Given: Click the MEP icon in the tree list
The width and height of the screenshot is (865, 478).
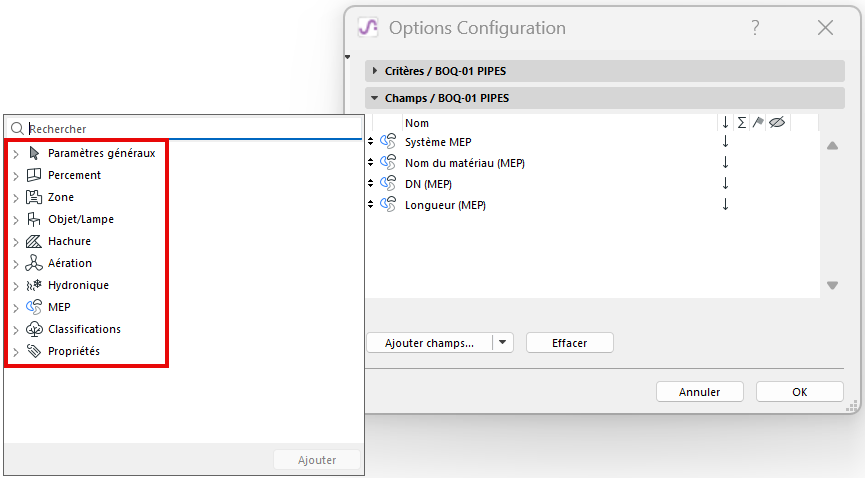Looking at the screenshot, I should point(34,307).
